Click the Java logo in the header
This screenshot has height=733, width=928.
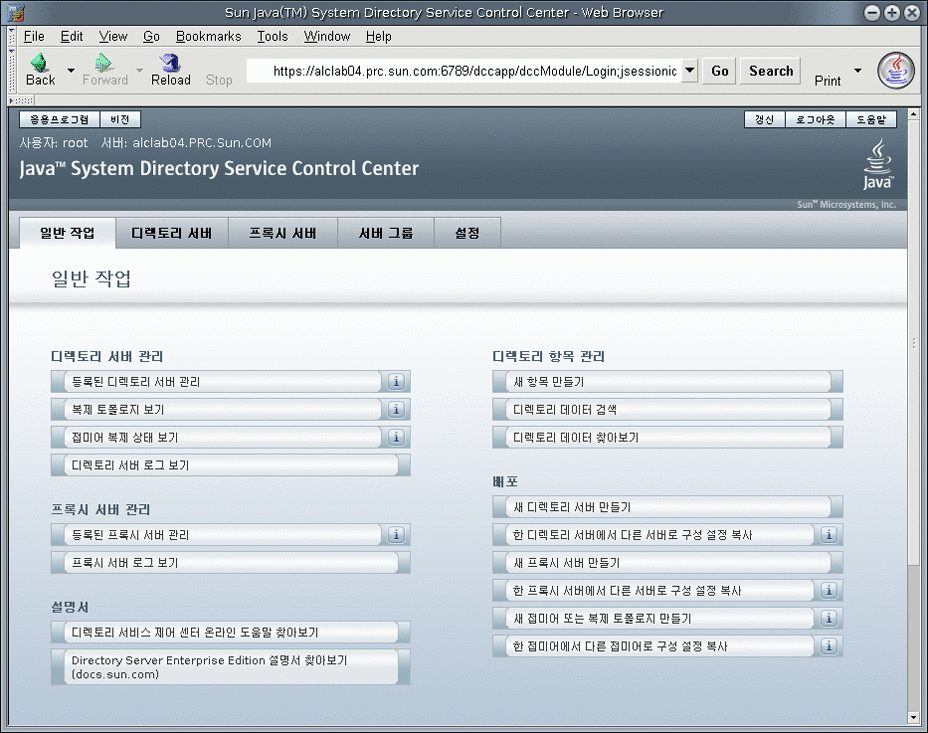tap(878, 164)
